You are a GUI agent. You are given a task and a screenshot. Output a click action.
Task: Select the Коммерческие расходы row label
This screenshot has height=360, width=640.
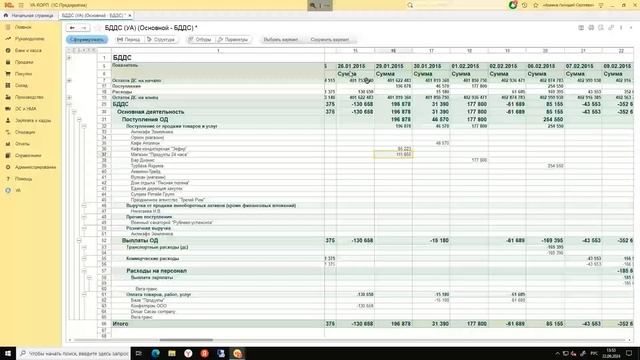coord(152,258)
